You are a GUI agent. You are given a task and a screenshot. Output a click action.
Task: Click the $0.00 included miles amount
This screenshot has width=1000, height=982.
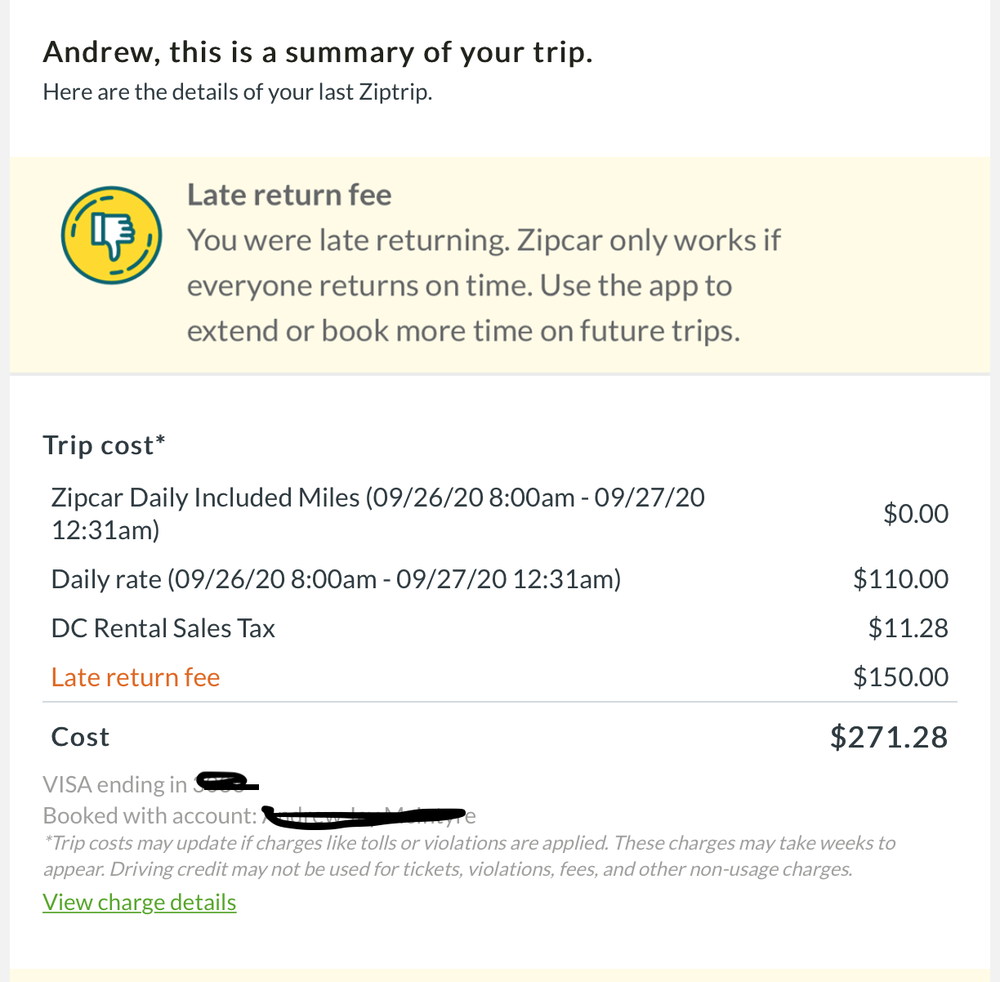(915, 514)
